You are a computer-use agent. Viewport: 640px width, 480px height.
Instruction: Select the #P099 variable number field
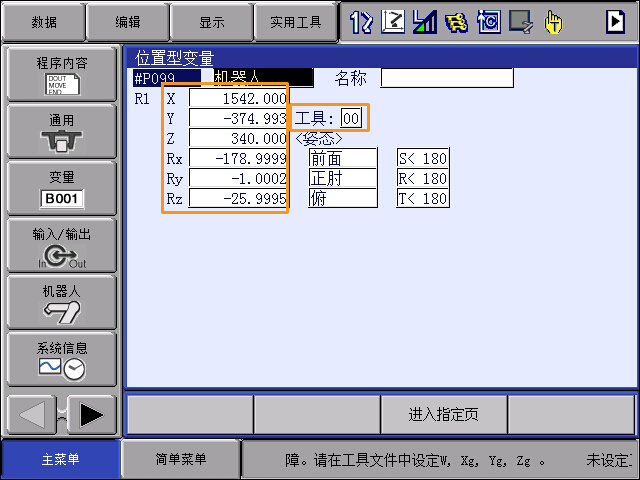point(167,78)
